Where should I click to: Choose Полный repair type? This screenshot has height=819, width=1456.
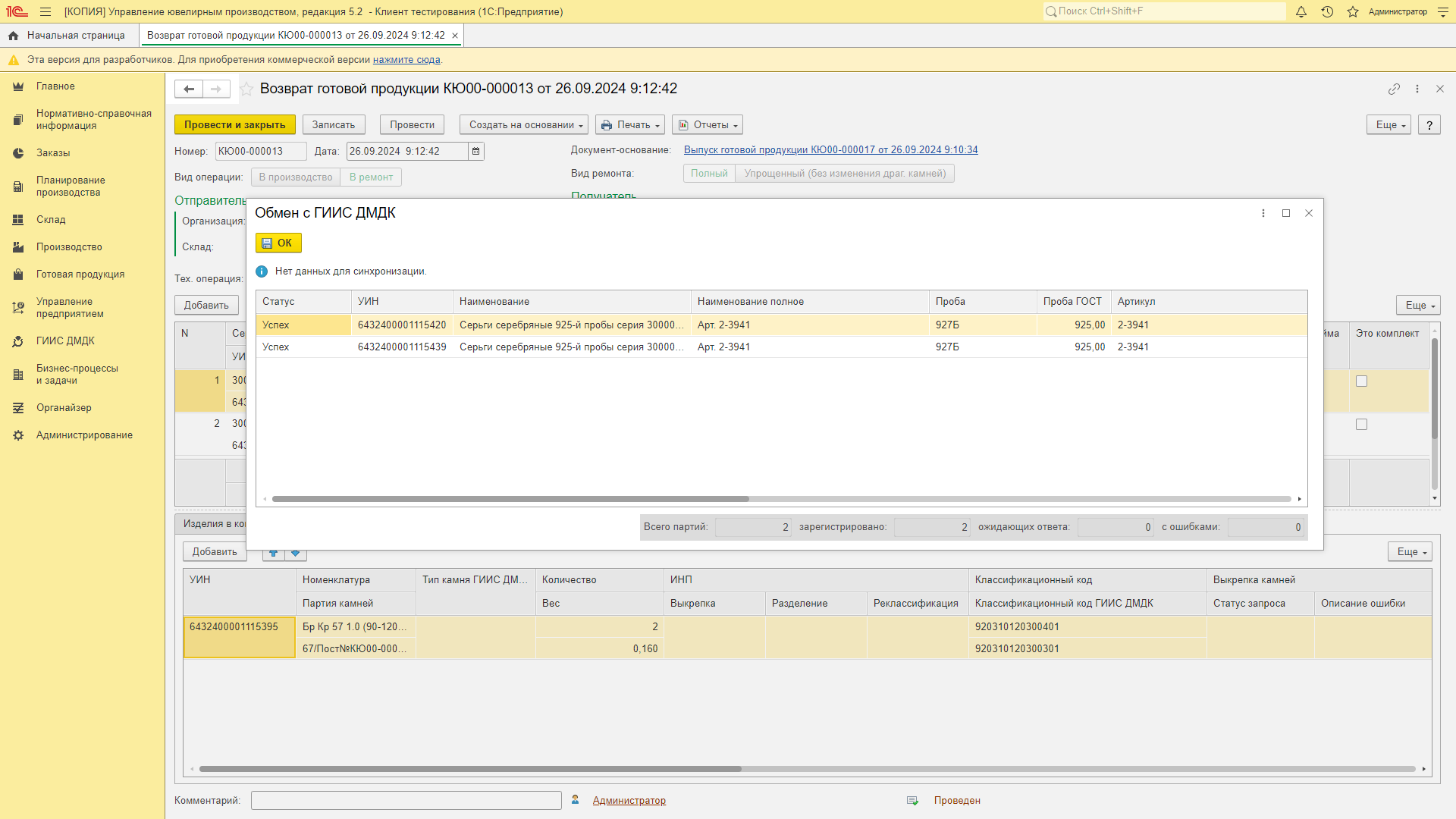tap(709, 174)
